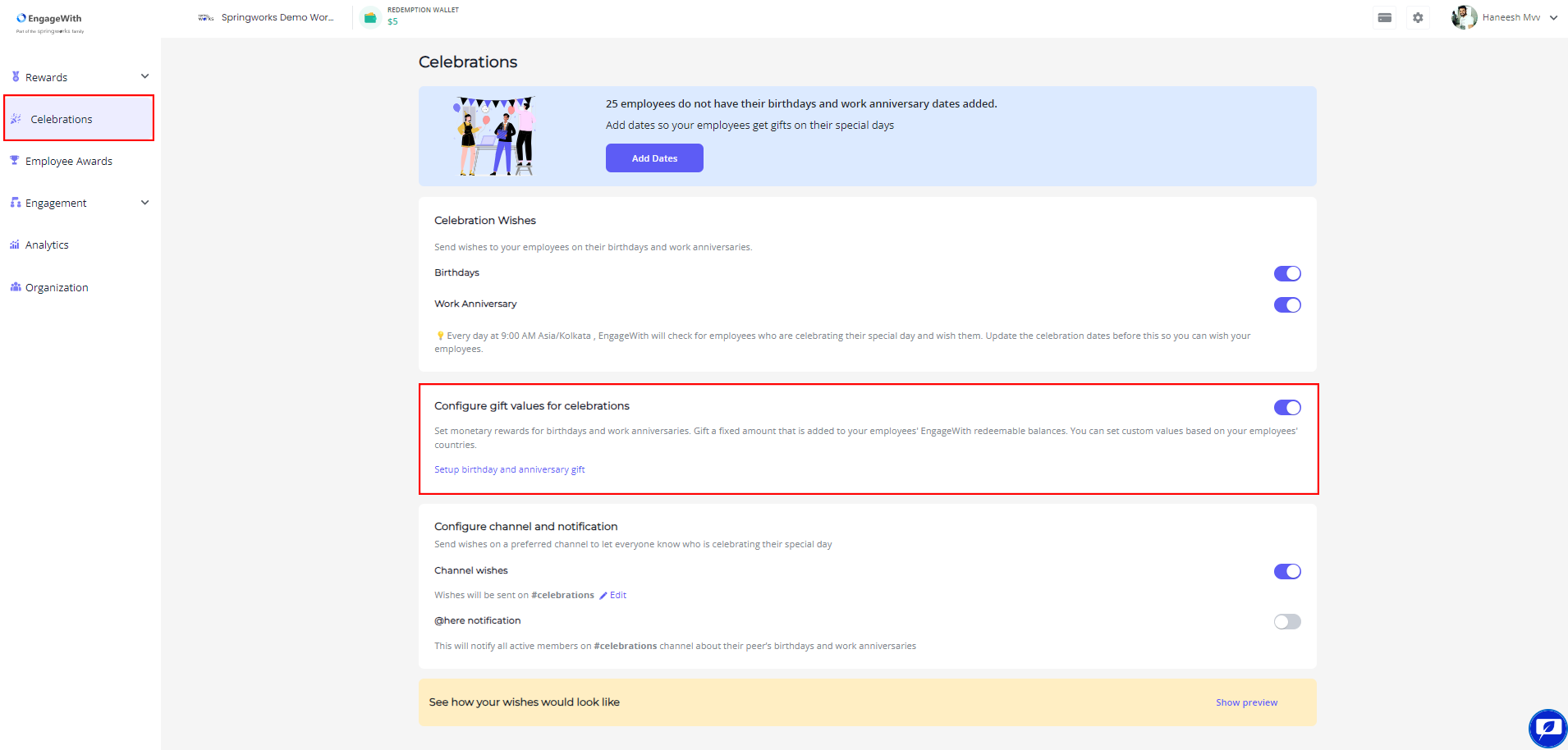1568x750 pixels.
Task: Select Celebrations in sidebar
Action: click(79, 118)
